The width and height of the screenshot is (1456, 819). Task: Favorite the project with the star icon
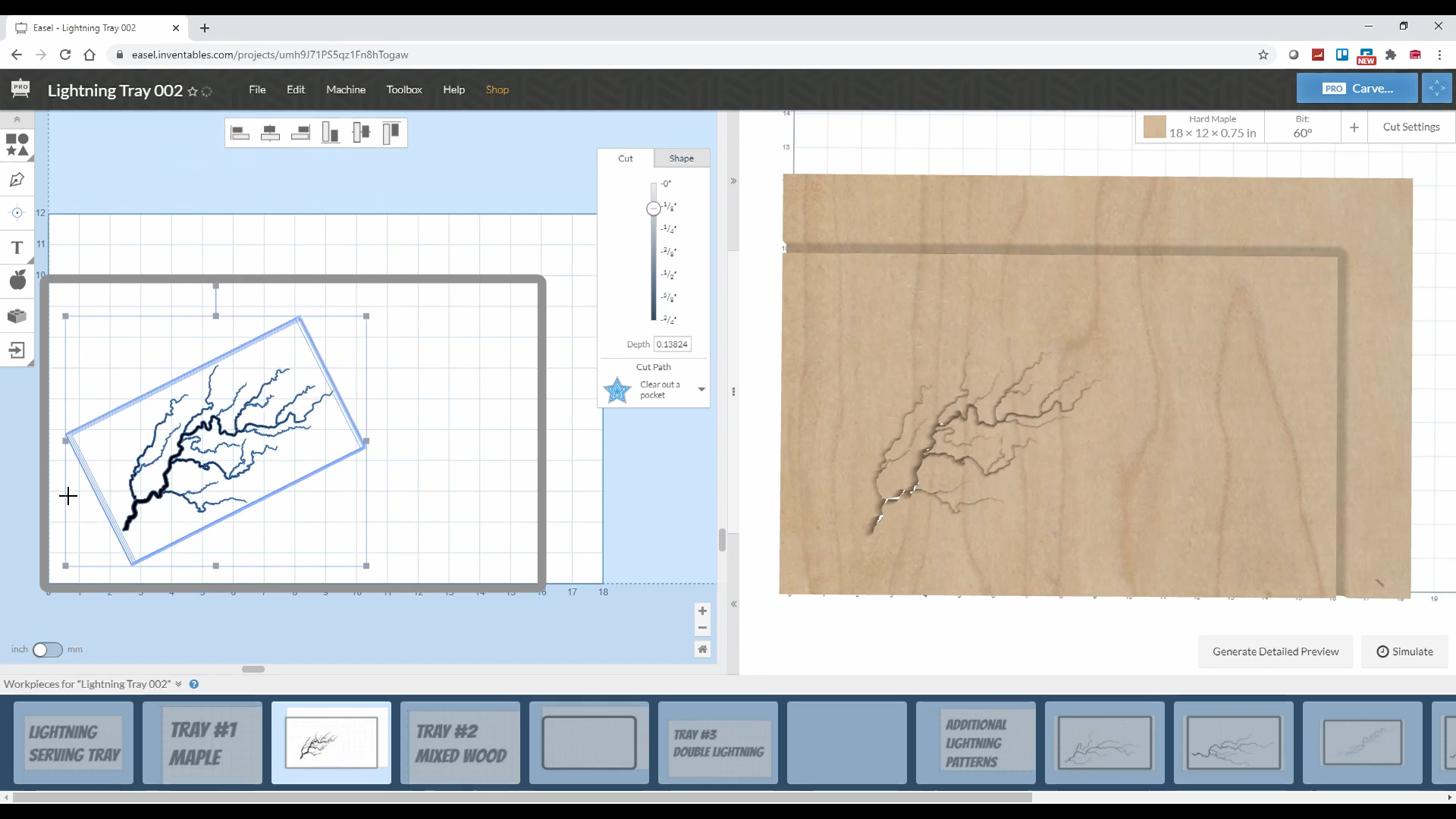(193, 92)
